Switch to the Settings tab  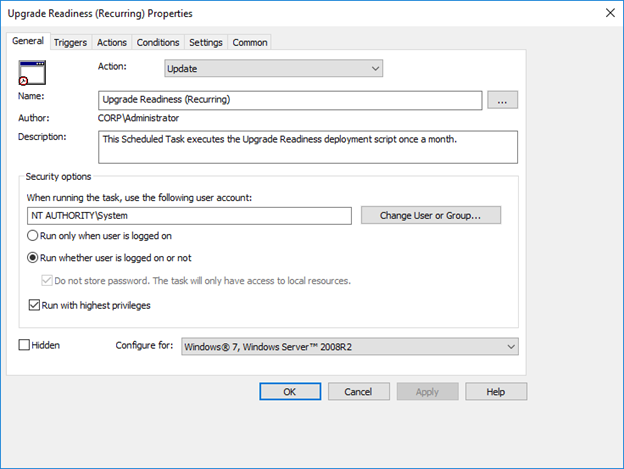[206, 42]
